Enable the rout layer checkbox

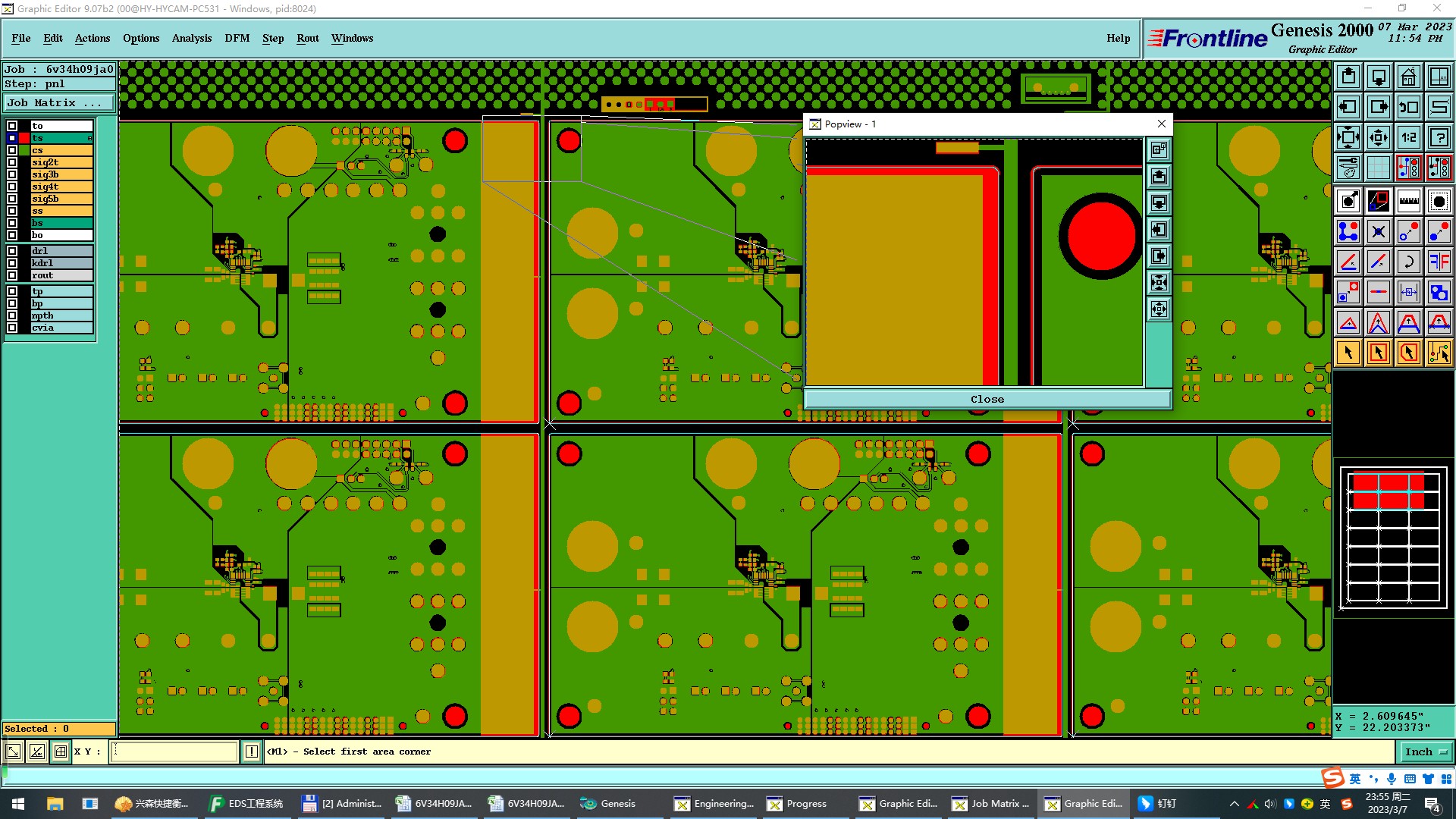pyautogui.click(x=12, y=275)
